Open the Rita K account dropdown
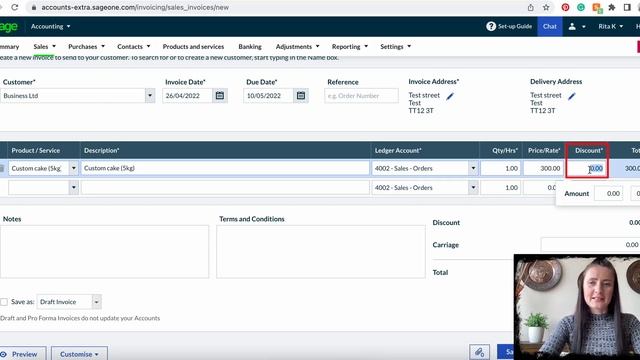The image size is (640, 360). [x=611, y=26]
